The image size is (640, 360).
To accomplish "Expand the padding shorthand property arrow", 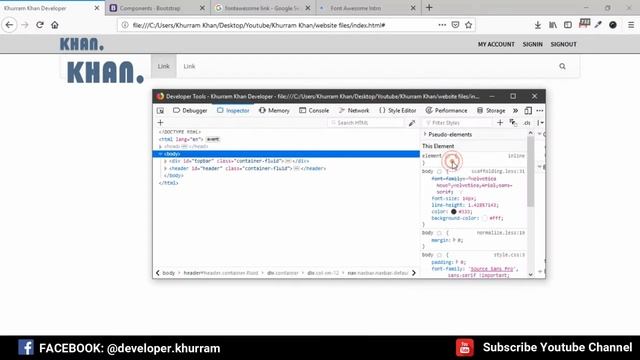I will click(457, 262).
